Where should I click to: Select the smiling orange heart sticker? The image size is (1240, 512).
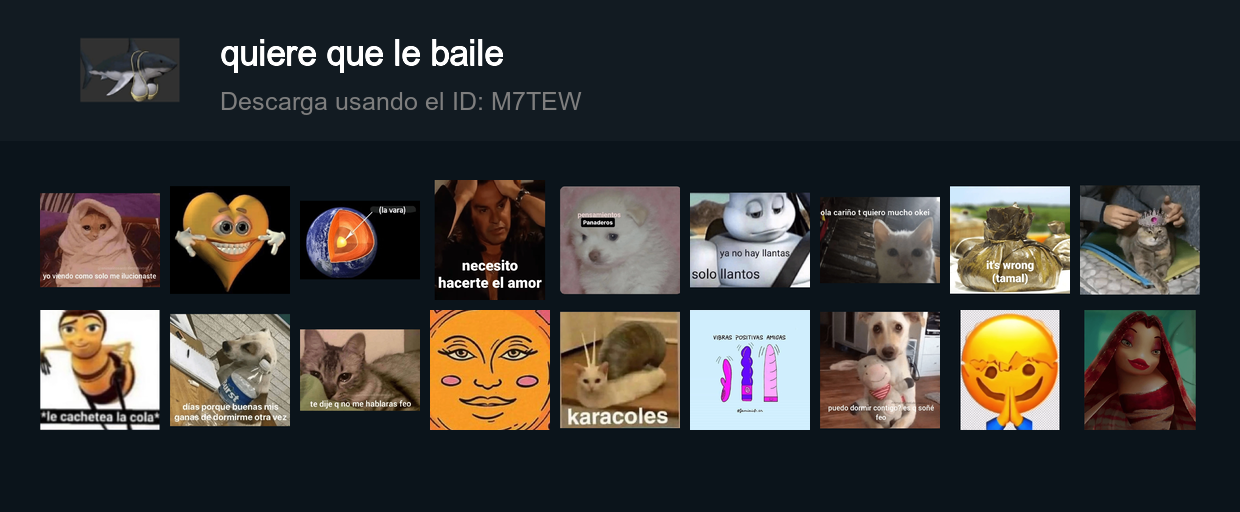tap(230, 240)
